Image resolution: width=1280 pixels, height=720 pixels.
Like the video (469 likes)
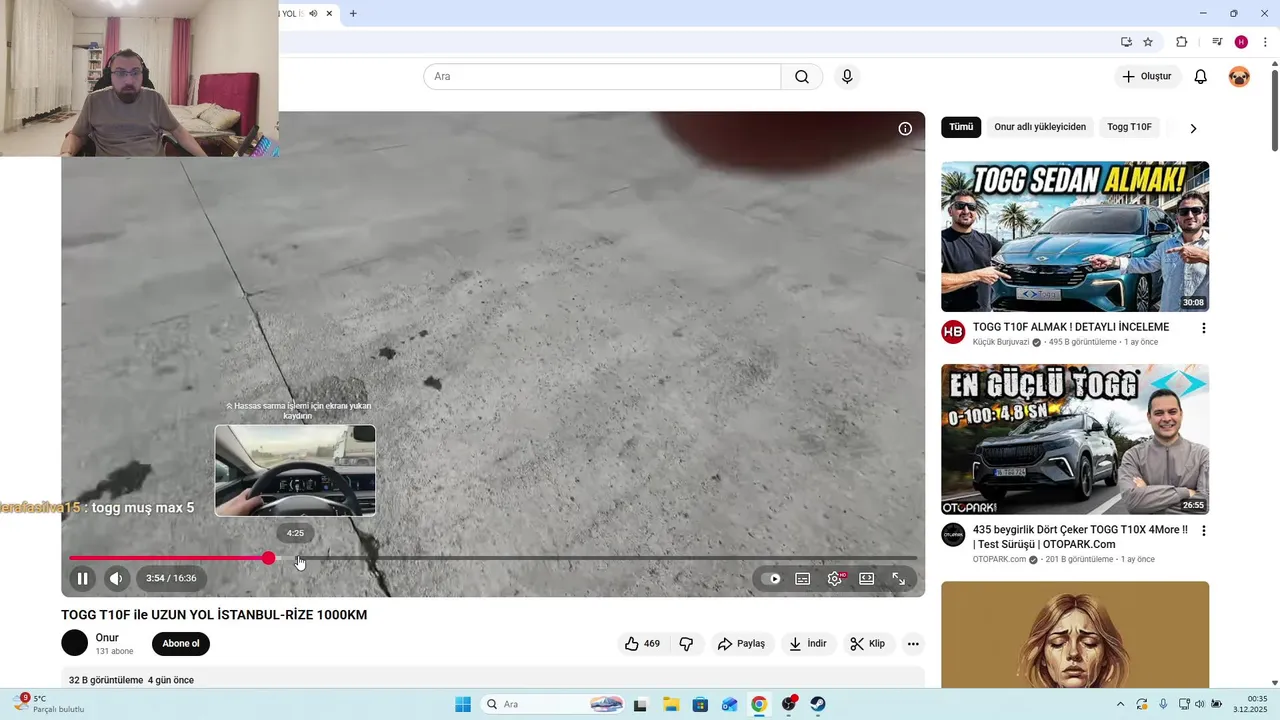(x=642, y=644)
